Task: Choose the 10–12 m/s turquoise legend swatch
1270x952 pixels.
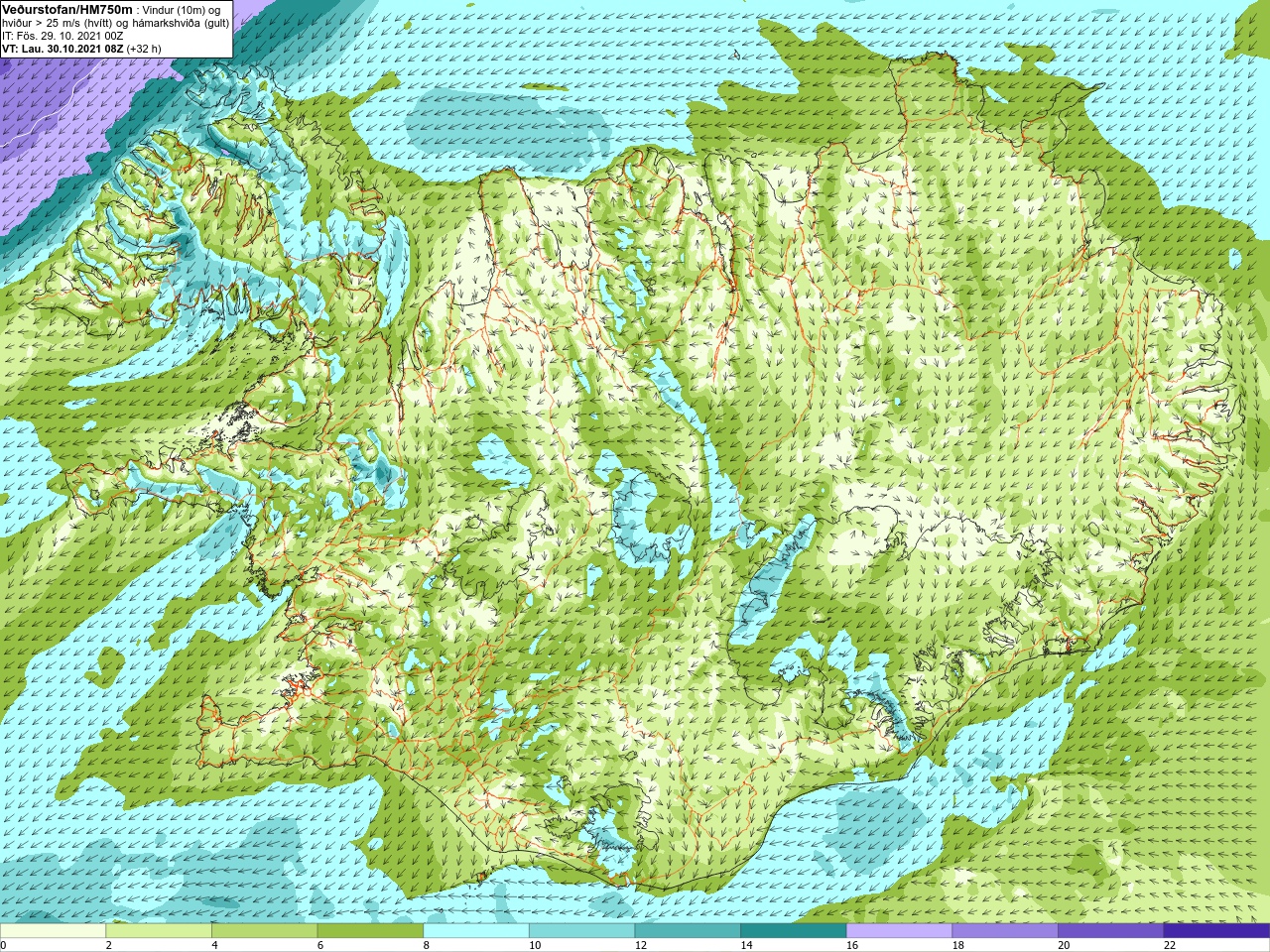Action: (x=581, y=930)
